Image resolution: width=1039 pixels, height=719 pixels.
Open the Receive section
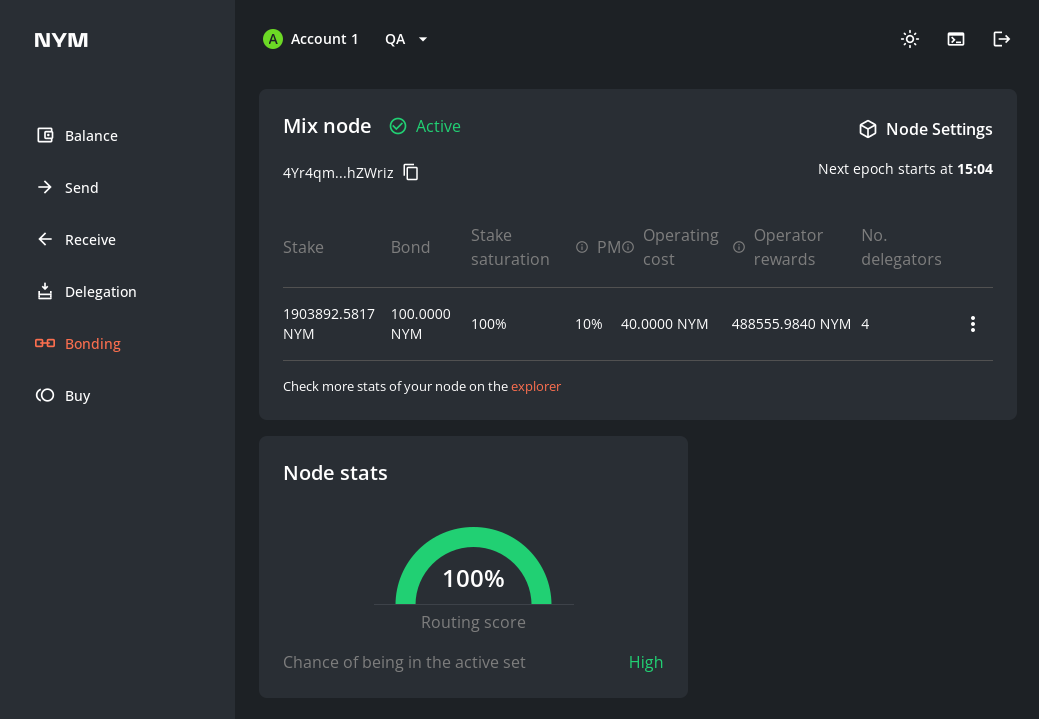pos(89,240)
